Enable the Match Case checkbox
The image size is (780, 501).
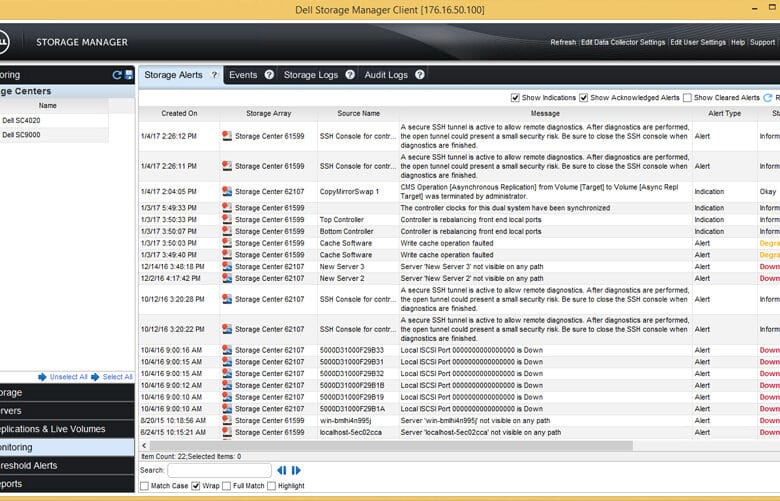[145, 486]
